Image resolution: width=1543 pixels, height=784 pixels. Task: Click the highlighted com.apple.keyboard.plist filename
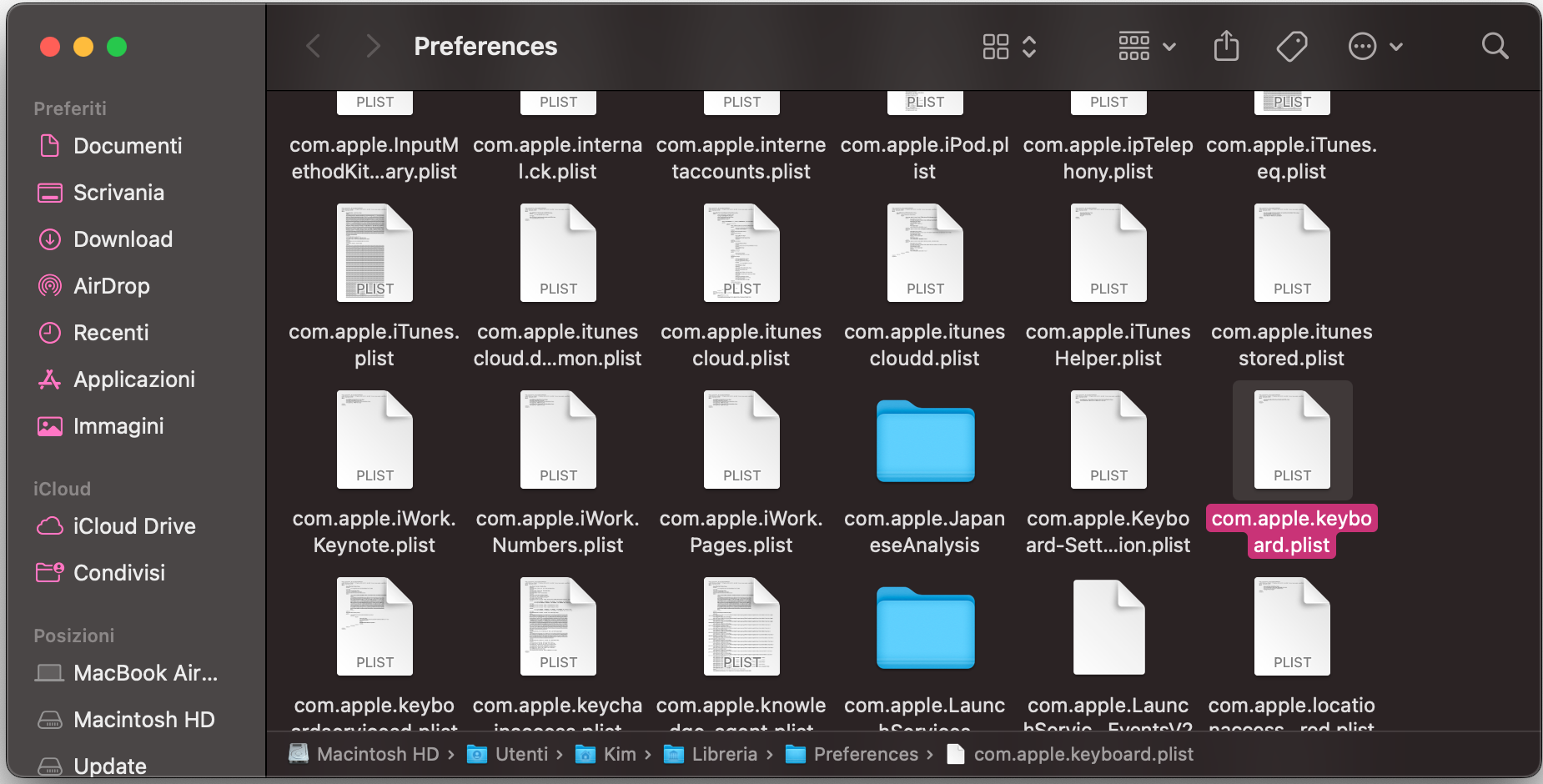[x=1292, y=532]
